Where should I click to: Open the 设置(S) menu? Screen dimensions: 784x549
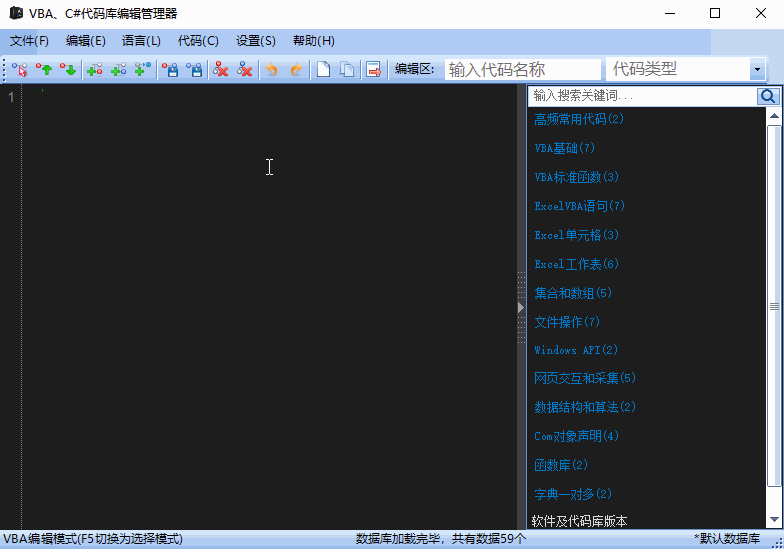(255, 41)
